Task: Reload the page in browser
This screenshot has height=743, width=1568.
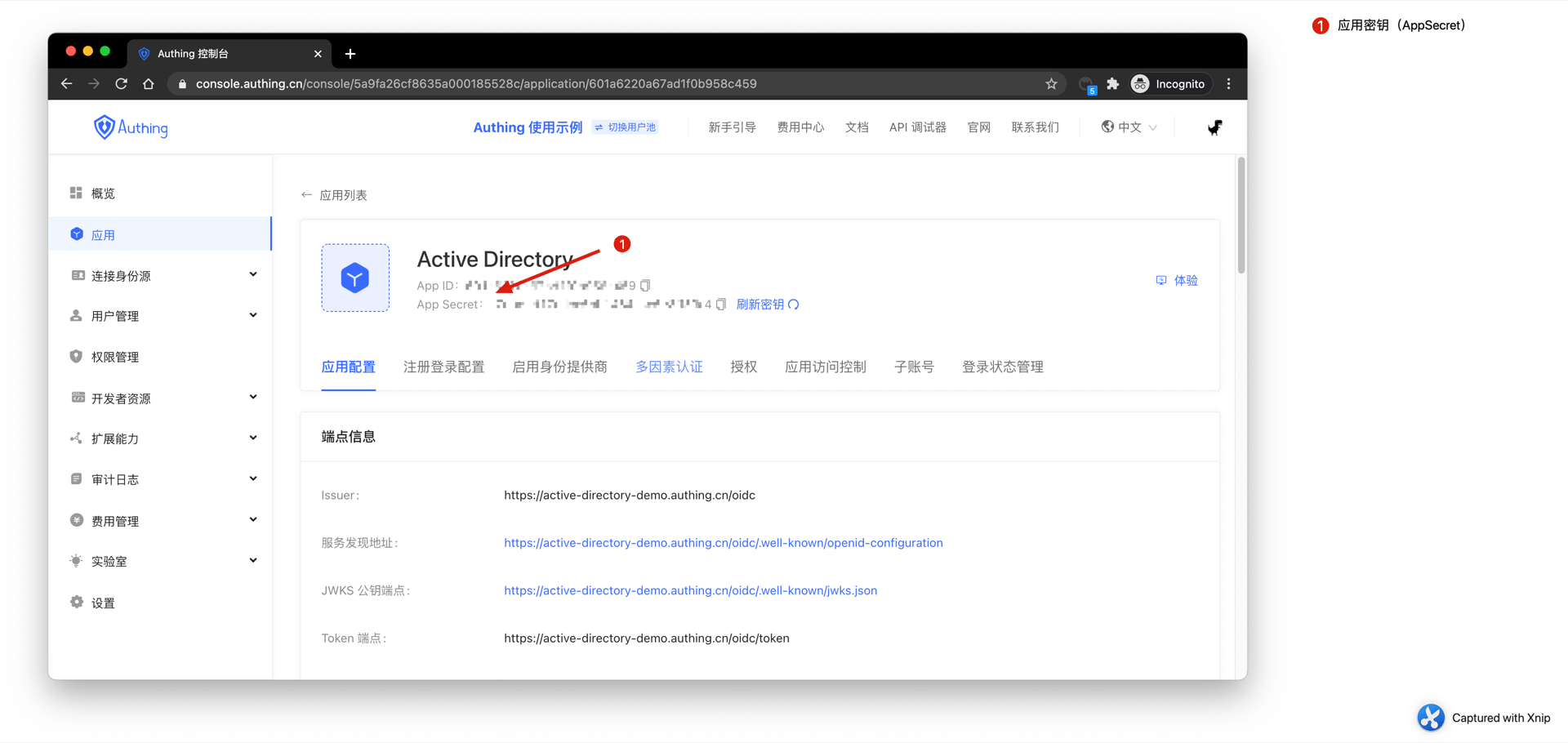Action: (121, 84)
